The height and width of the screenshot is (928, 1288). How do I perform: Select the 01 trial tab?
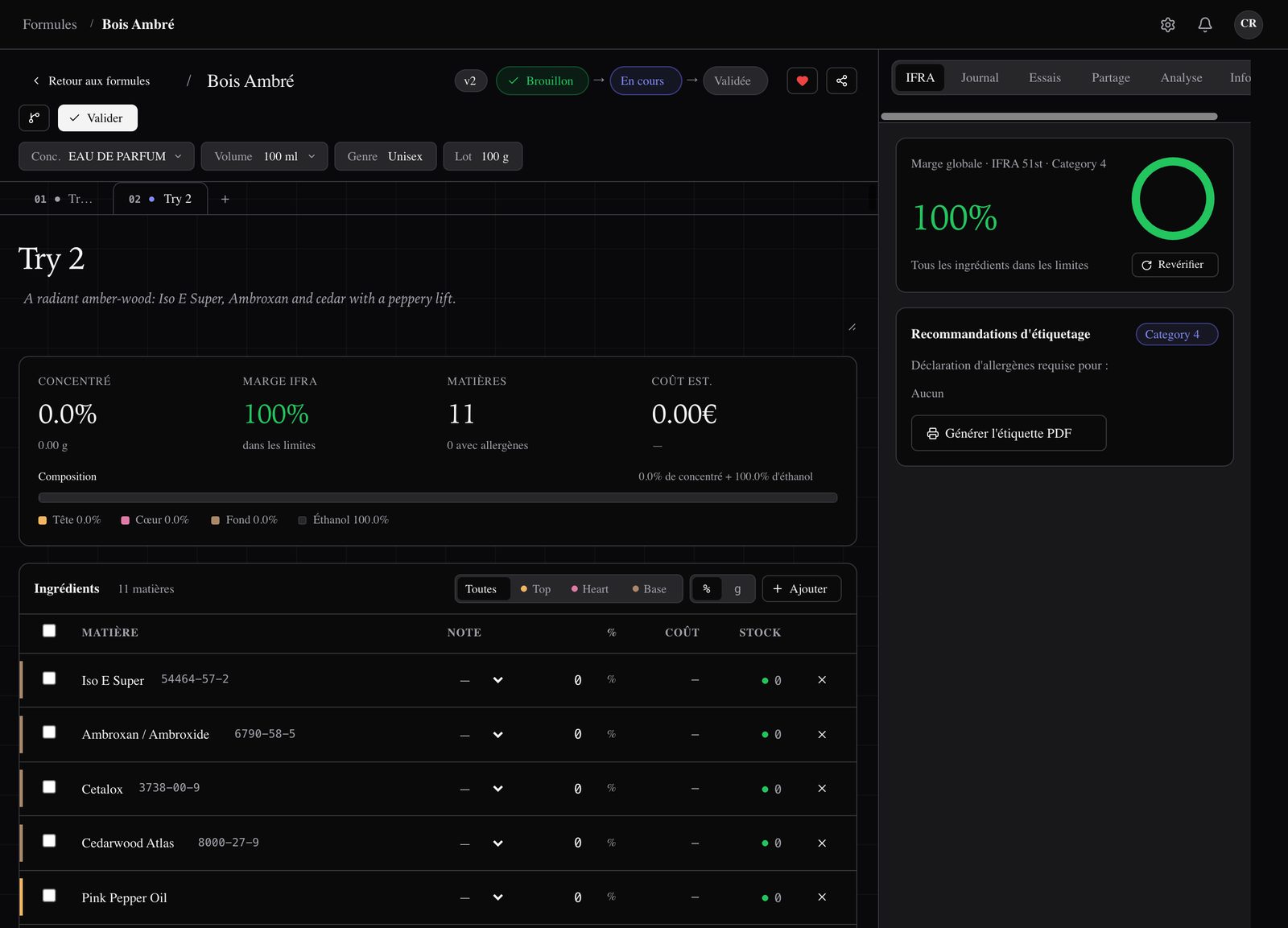click(x=63, y=199)
